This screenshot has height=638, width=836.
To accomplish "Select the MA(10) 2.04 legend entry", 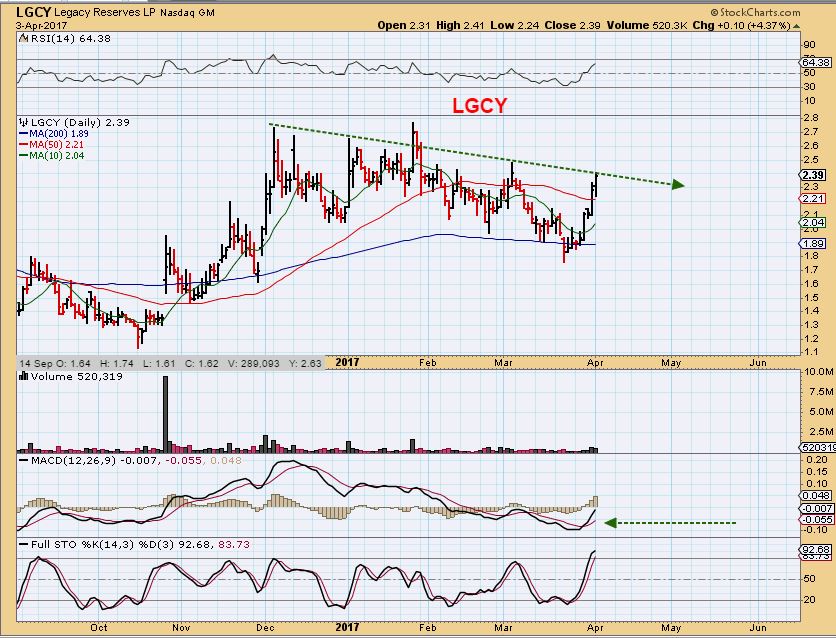I will pos(52,156).
